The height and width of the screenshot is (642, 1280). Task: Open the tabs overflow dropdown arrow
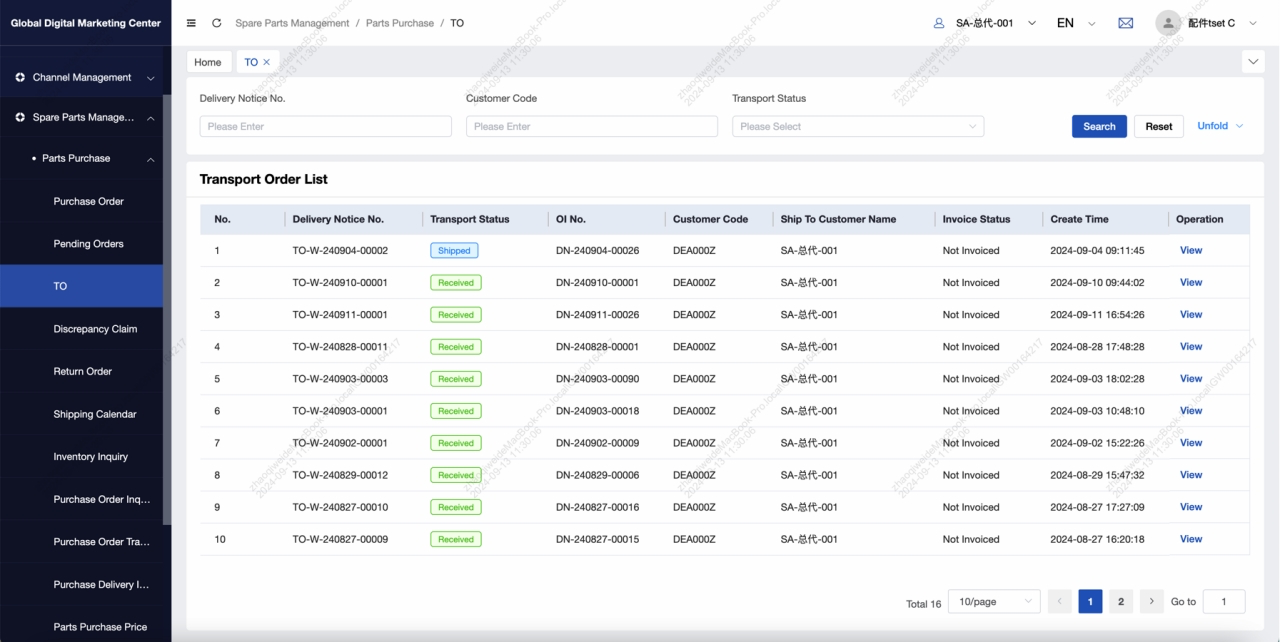pos(1253,62)
